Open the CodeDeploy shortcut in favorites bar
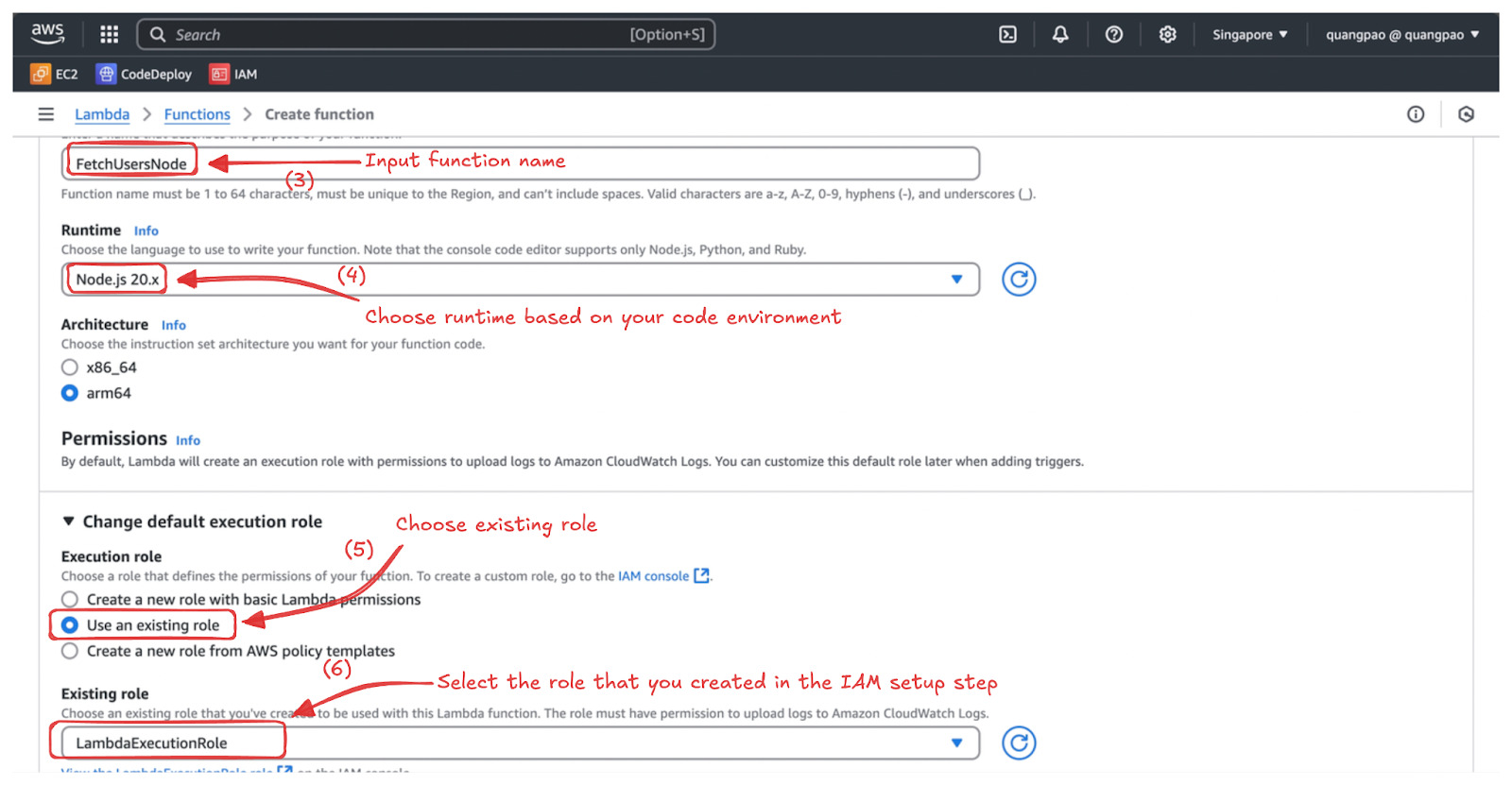The height and width of the screenshot is (785, 1512). pos(144,74)
